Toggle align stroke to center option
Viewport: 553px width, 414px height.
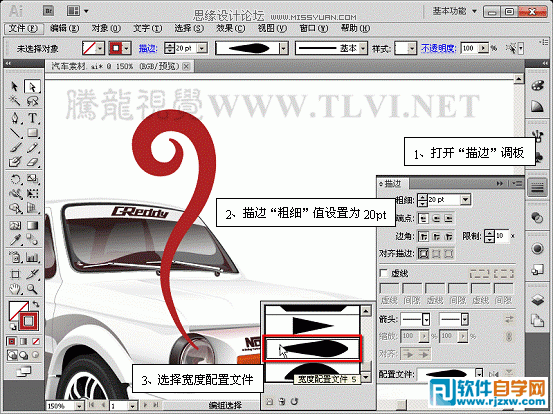[424, 253]
